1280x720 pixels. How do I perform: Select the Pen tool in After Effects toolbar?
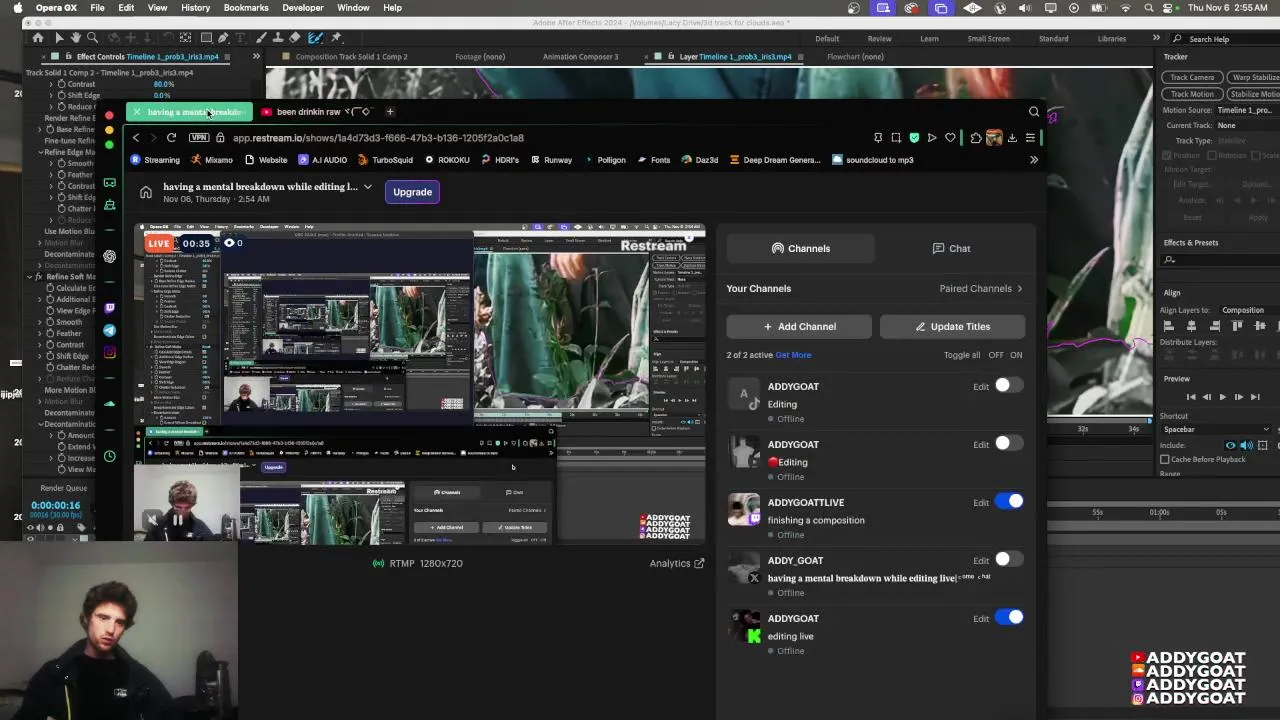tap(223, 38)
